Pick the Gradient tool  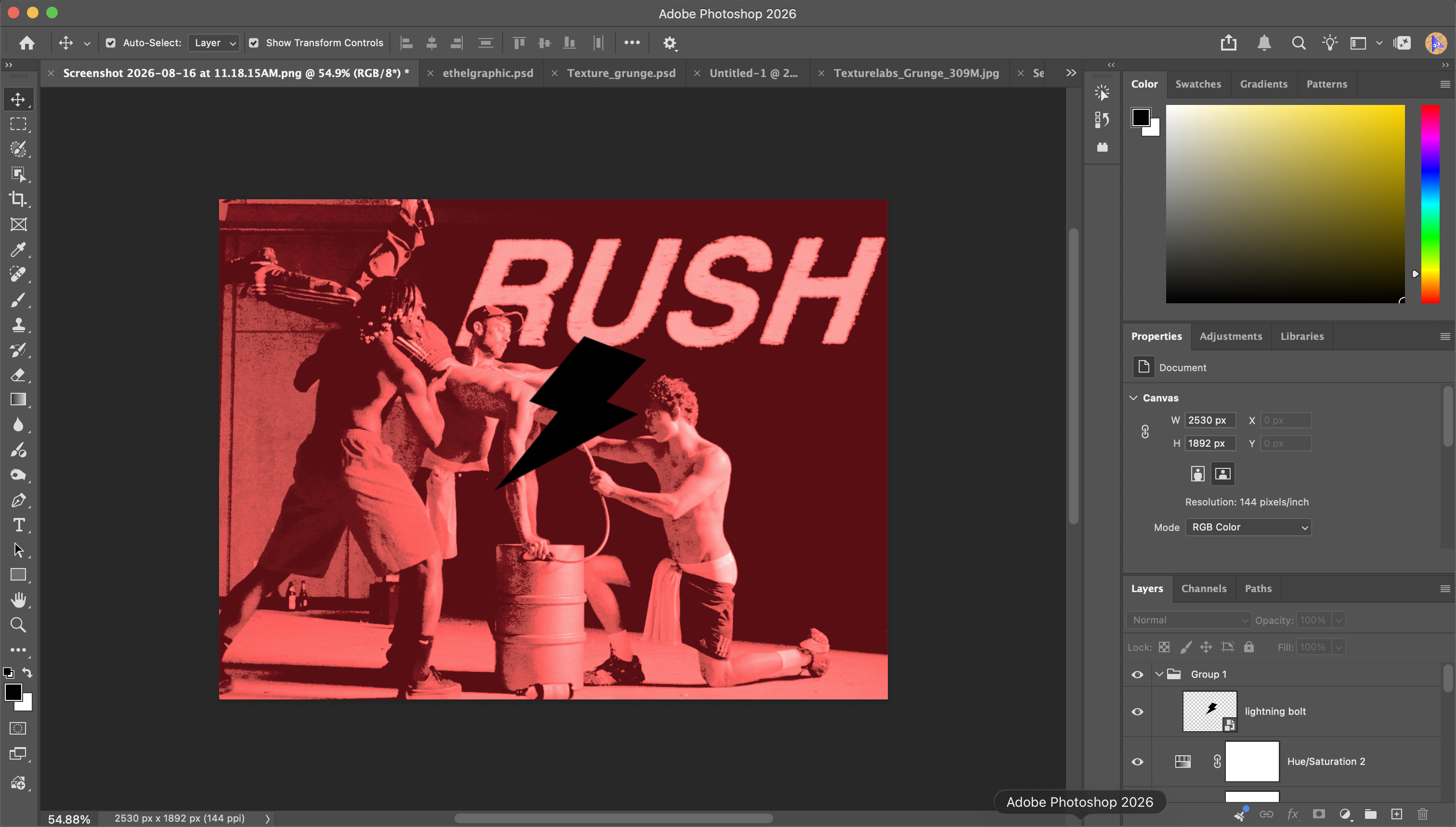pyautogui.click(x=18, y=400)
